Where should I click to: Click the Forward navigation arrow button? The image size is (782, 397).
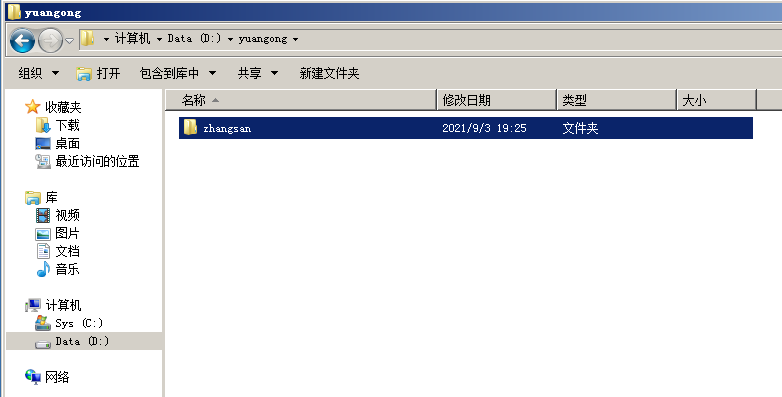50,40
